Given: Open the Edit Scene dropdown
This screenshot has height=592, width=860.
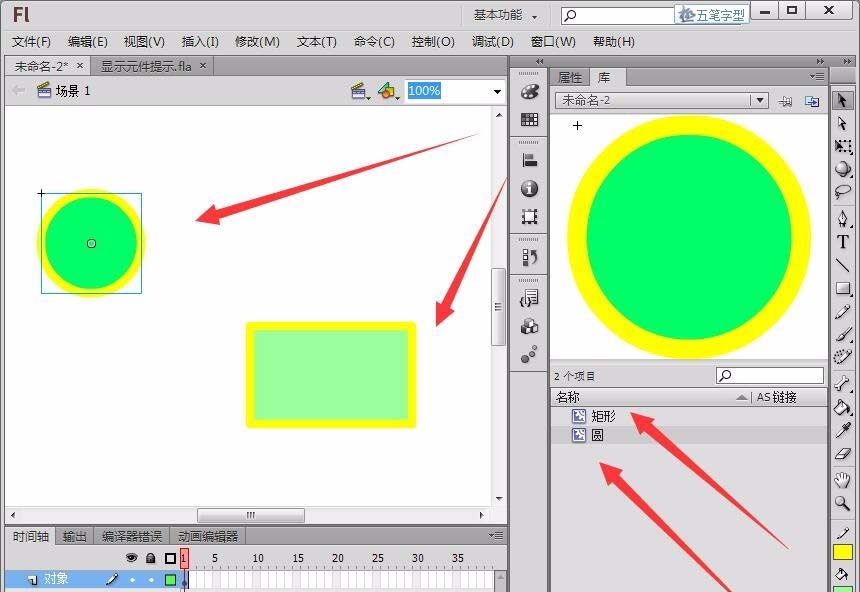Looking at the screenshot, I should tap(360, 91).
